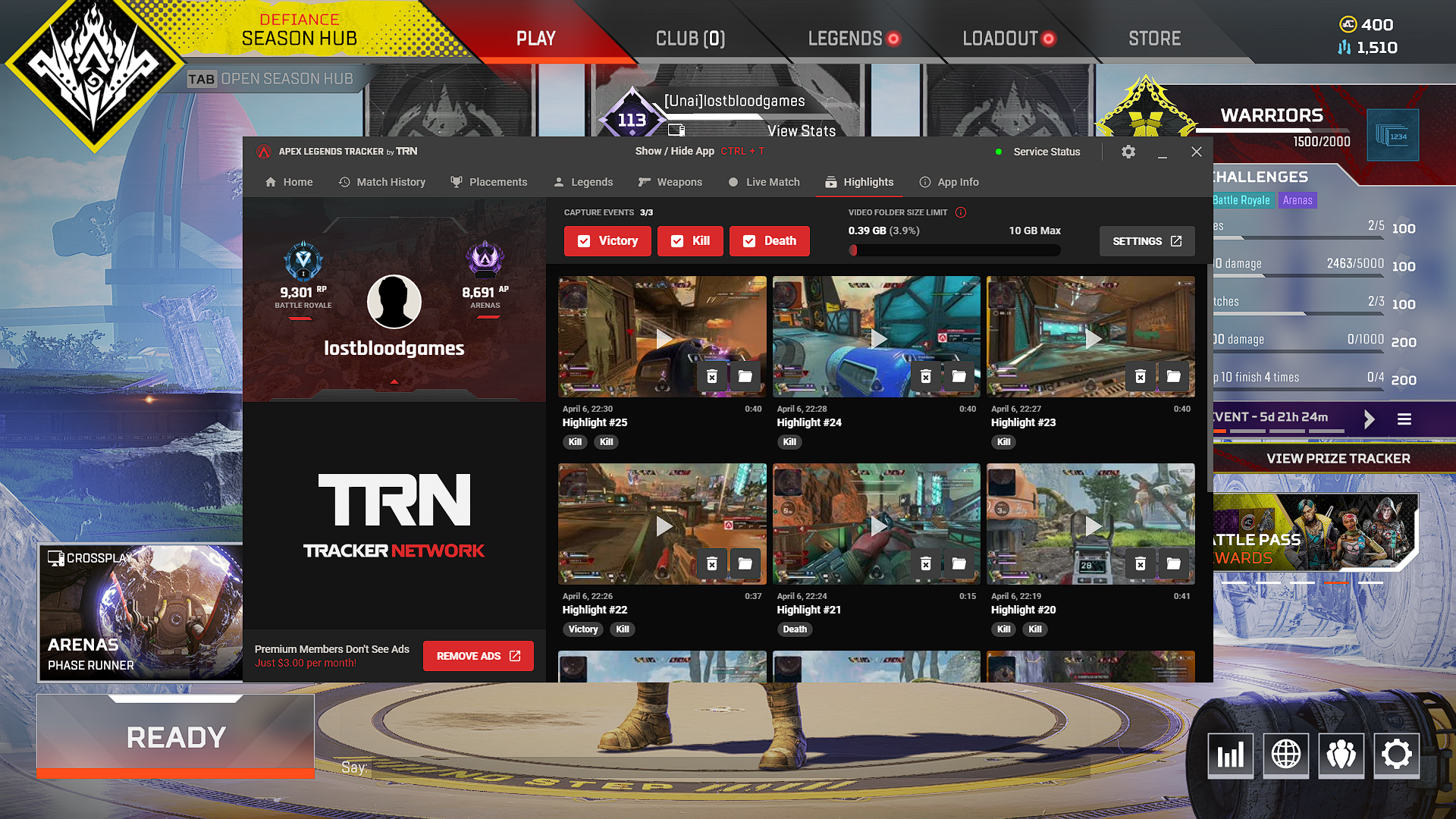Open folder for Highlight #22
This screenshot has width=1456, height=819.
click(745, 563)
